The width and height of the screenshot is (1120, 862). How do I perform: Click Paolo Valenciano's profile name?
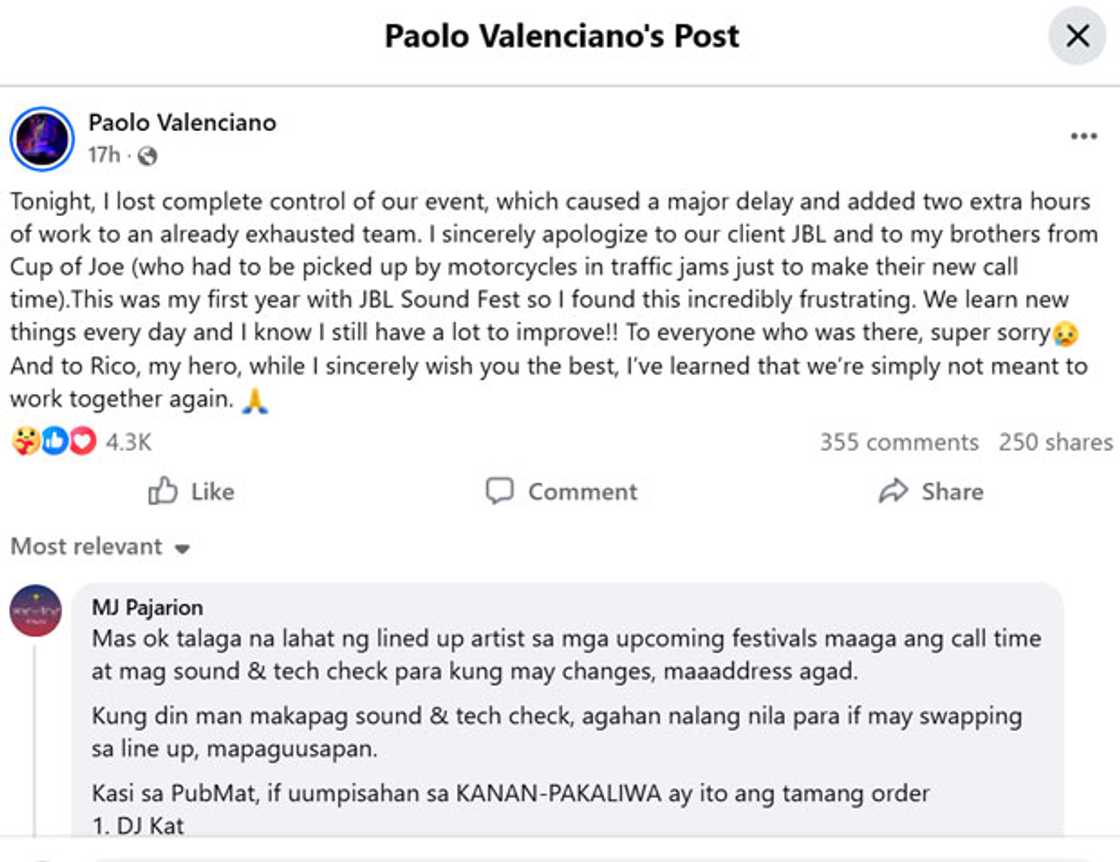[181, 124]
